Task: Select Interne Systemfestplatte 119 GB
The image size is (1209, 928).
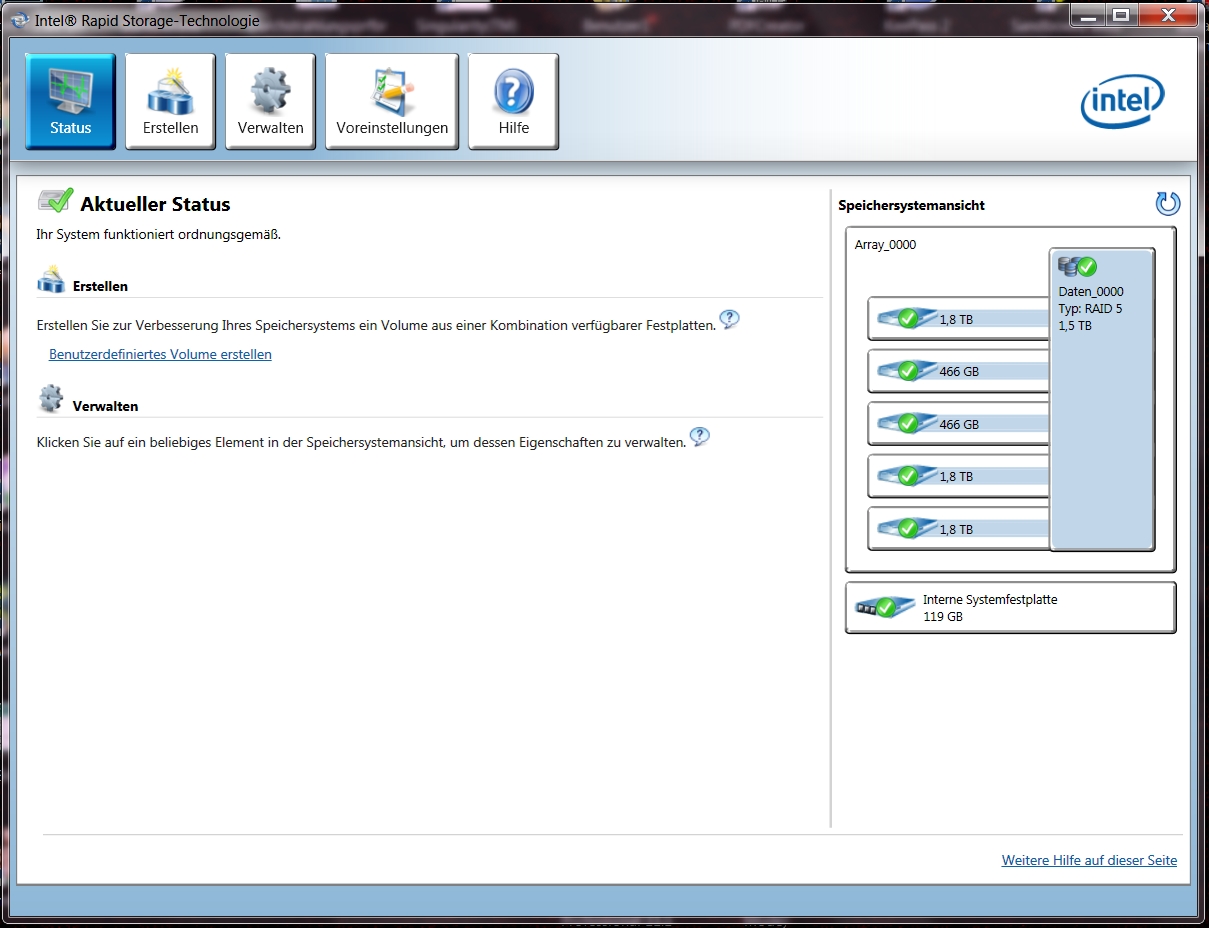Action: [1010, 608]
